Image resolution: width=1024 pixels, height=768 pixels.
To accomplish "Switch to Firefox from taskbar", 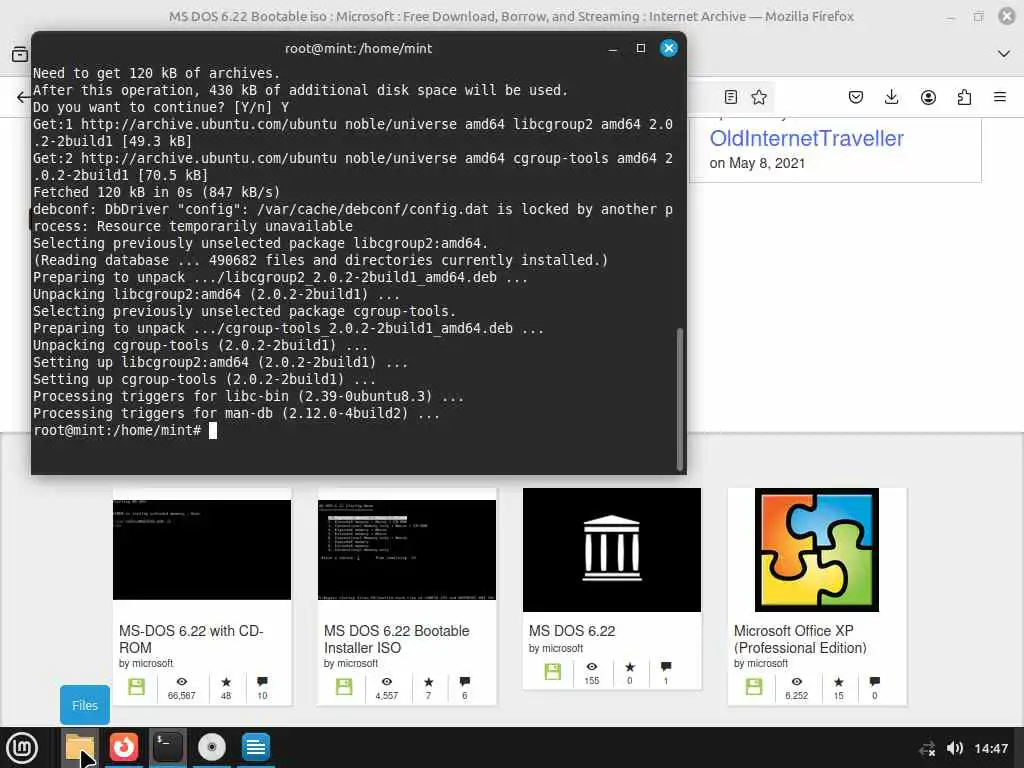I will tap(123, 748).
